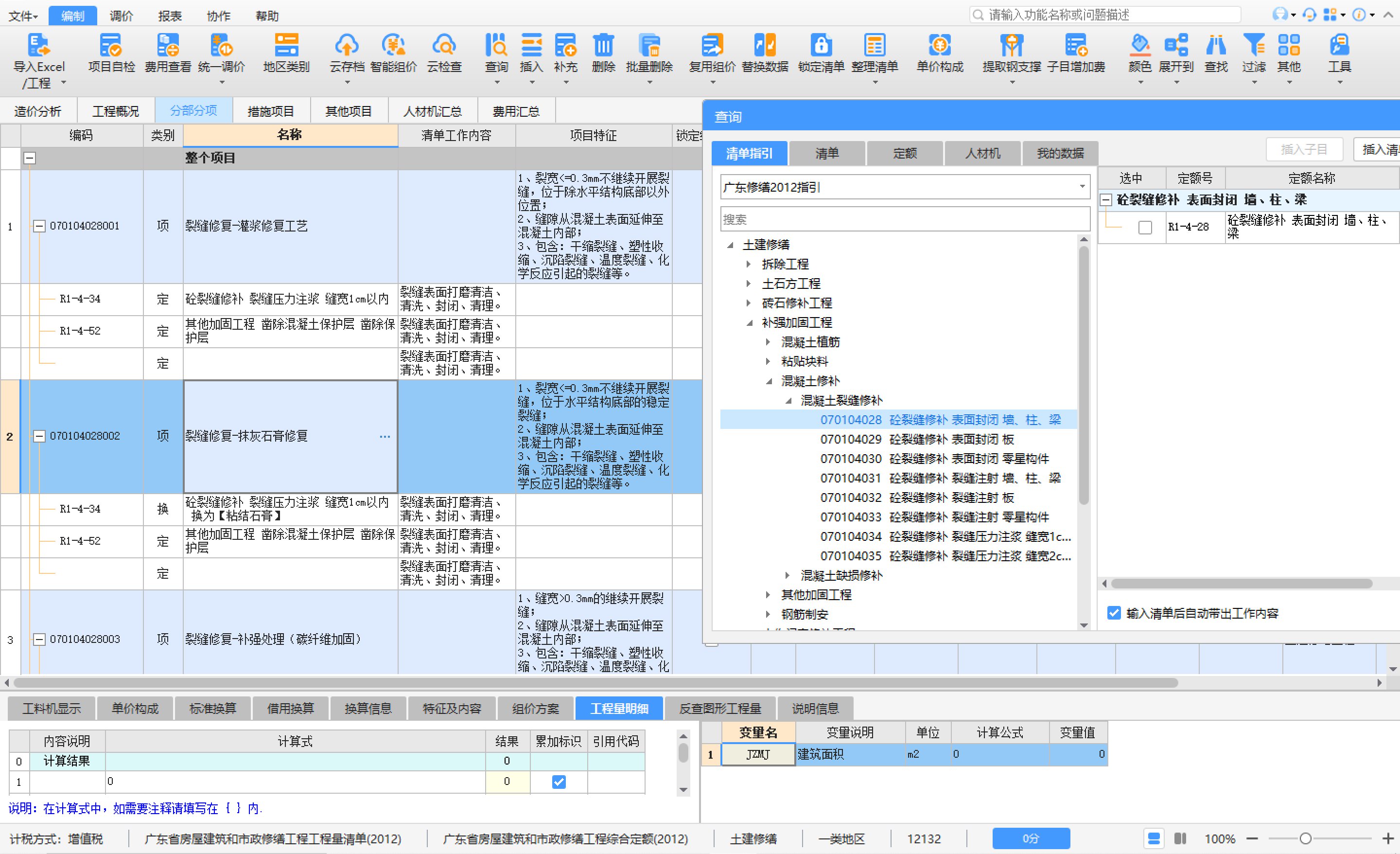Open the 广东修缮2012指引 dropdown
The image size is (1400, 854).
point(1082,186)
